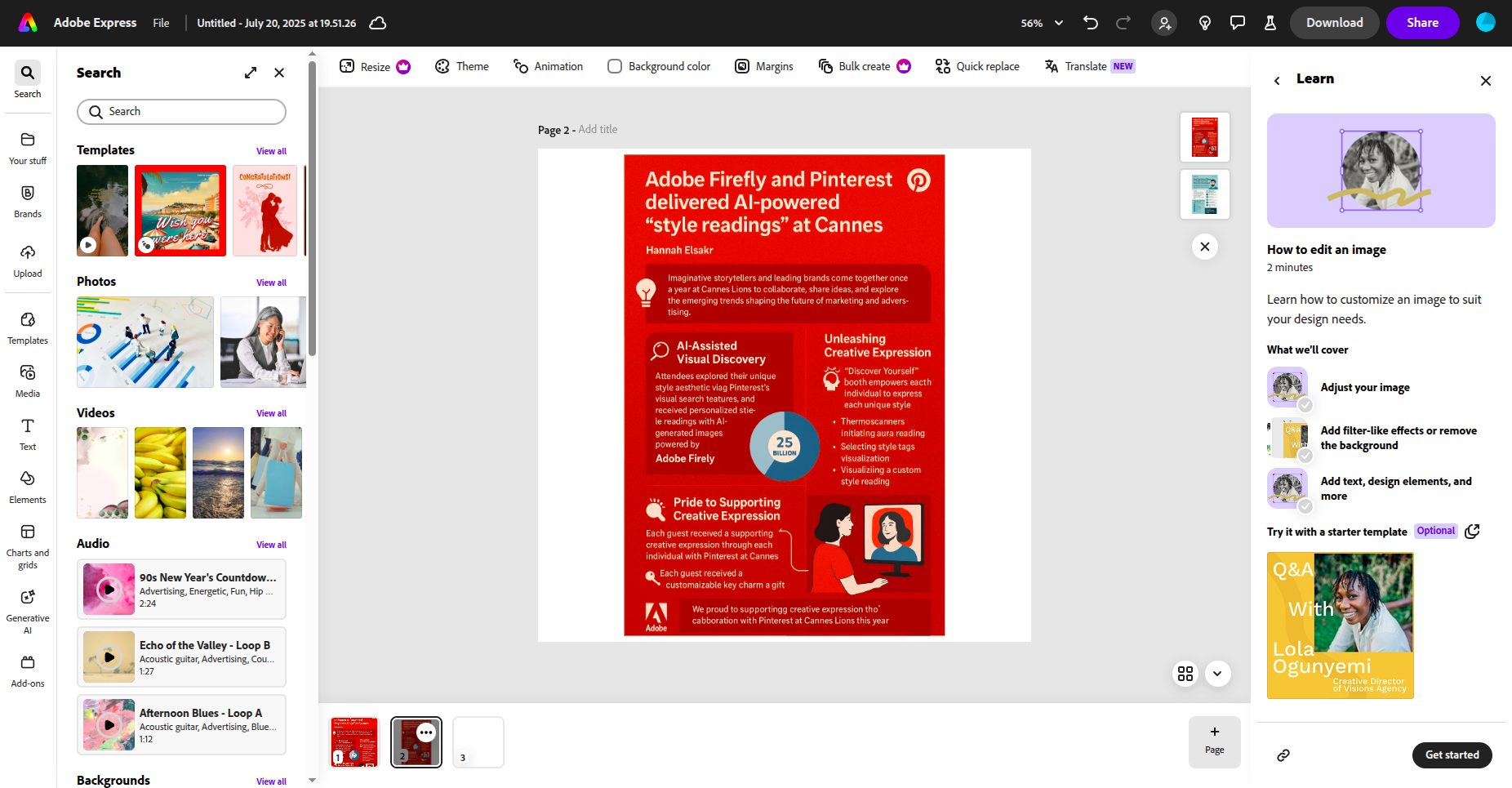Select the bananas video thumbnail

(x=160, y=473)
